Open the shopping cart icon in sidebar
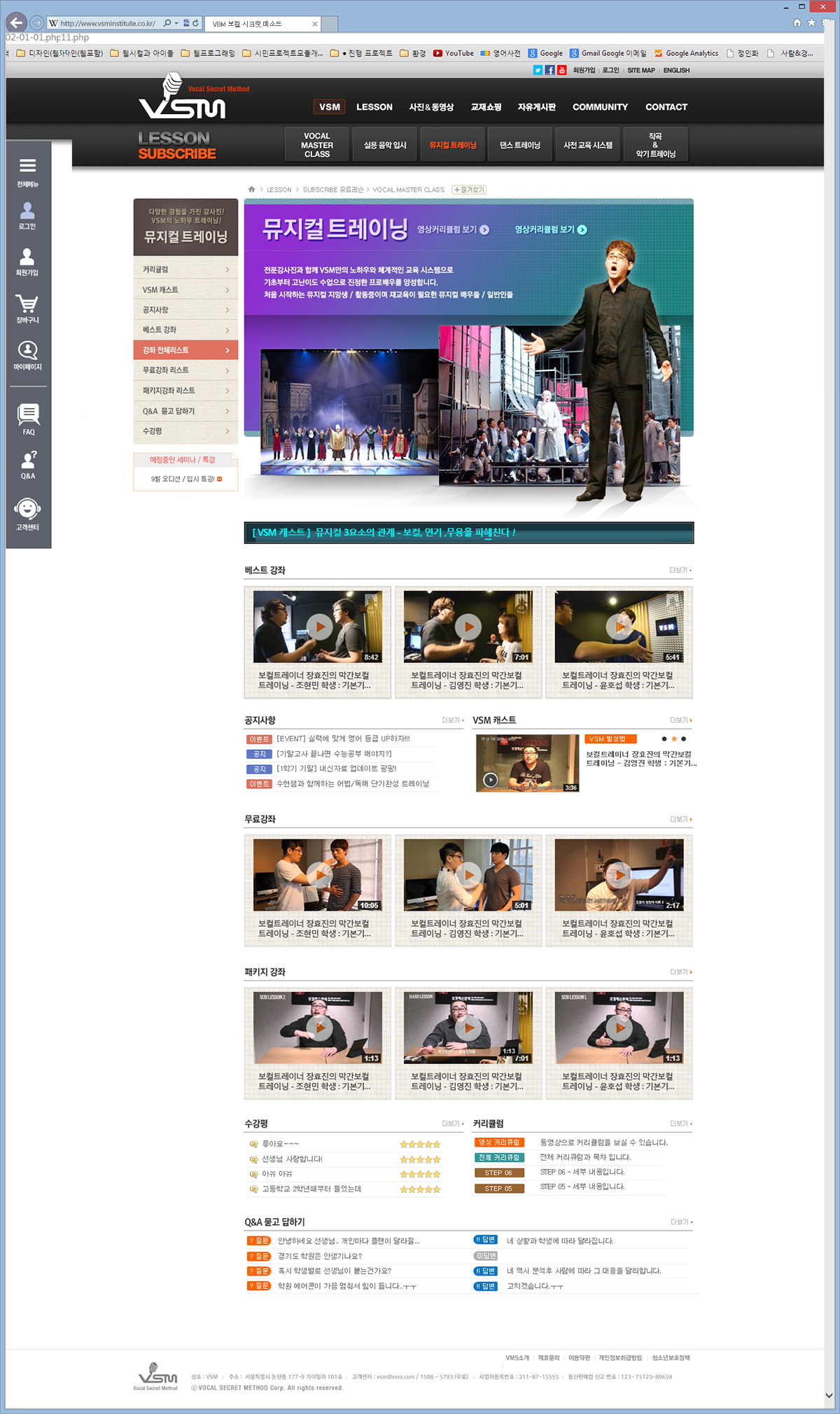 27,305
